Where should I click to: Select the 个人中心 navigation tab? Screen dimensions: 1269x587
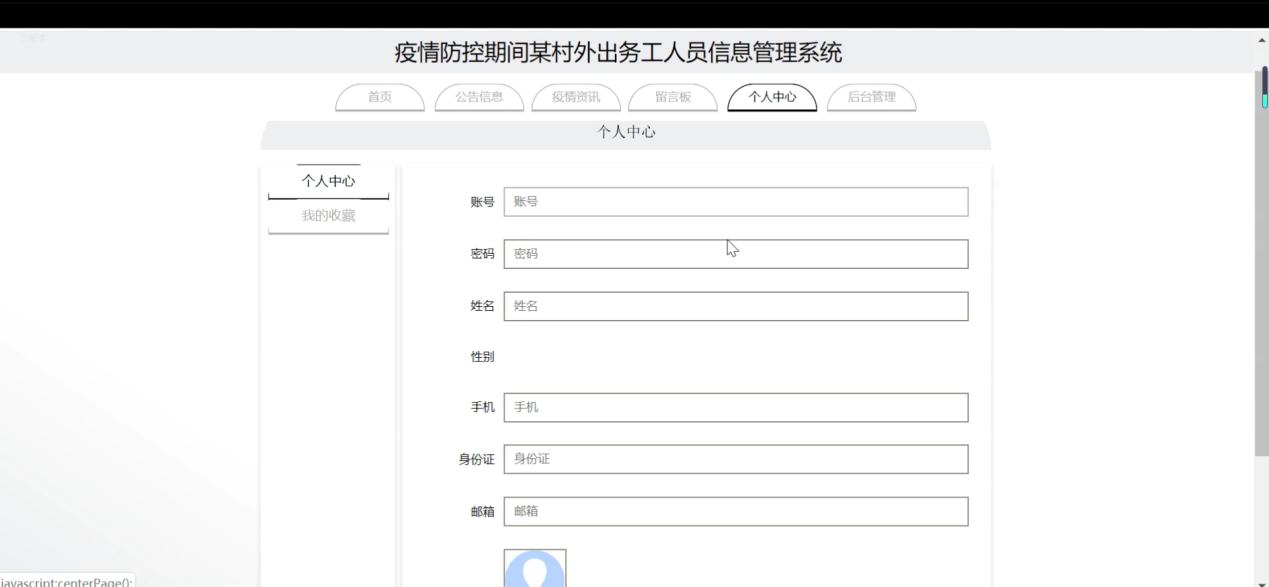coord(772,97)
